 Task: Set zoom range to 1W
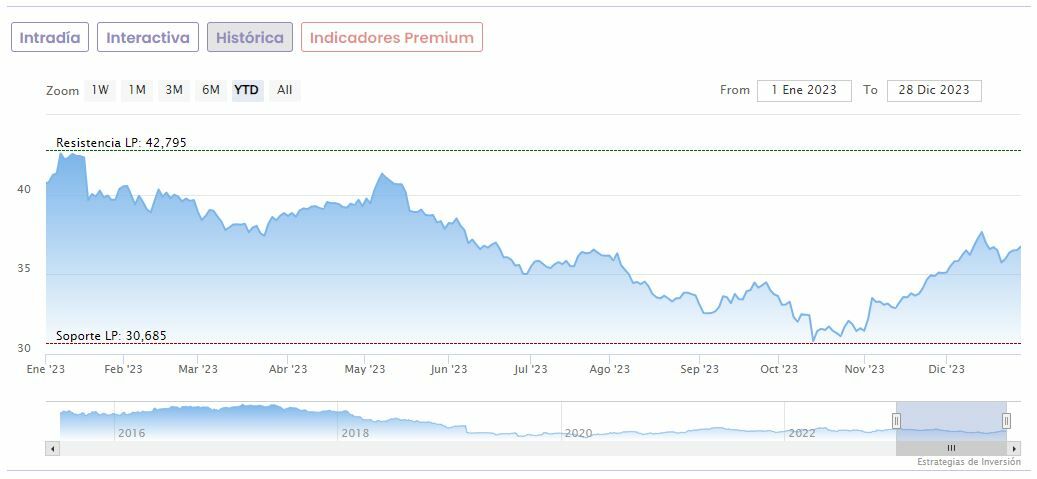tap(101, 90)
